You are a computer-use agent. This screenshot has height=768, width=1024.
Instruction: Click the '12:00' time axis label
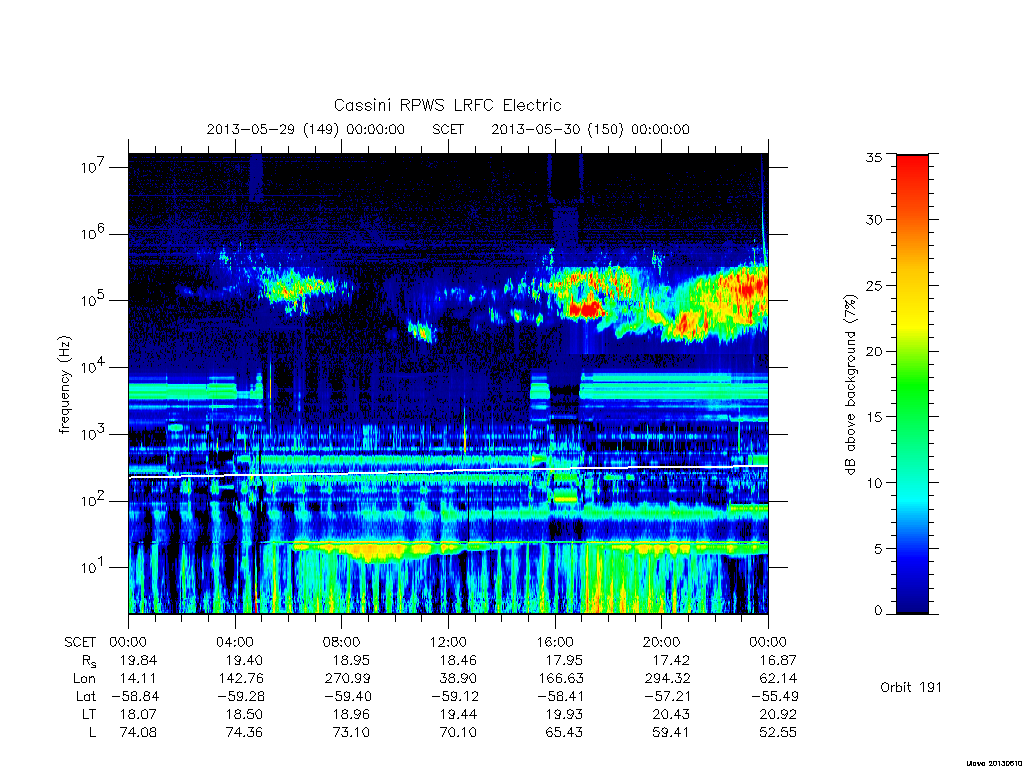[x=449, y=642]
